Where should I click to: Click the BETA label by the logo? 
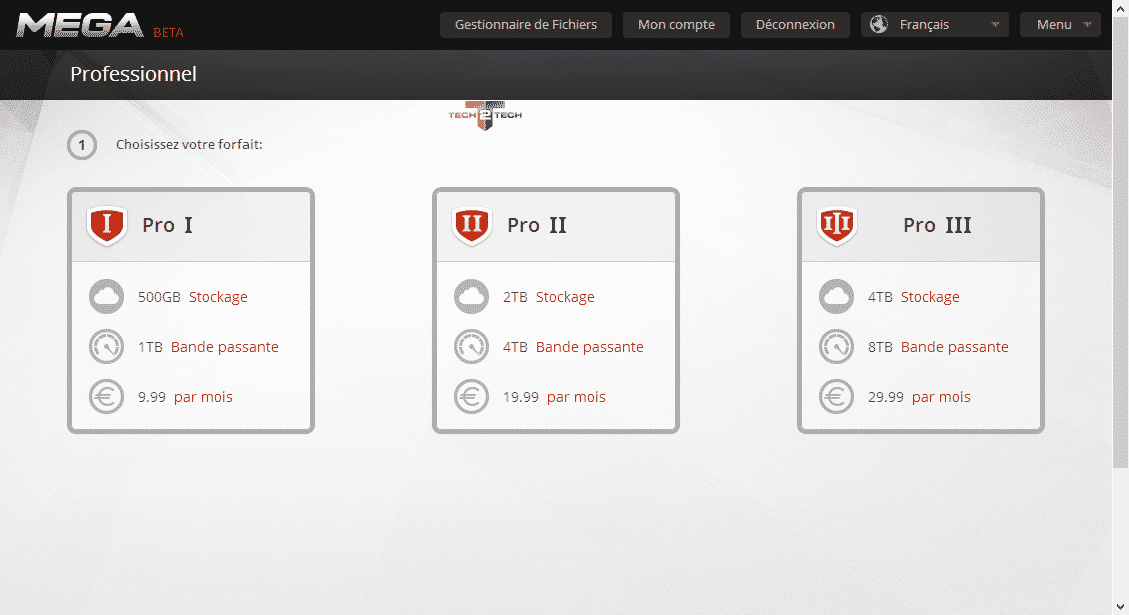pyautogui.click(x=168, y=32)
